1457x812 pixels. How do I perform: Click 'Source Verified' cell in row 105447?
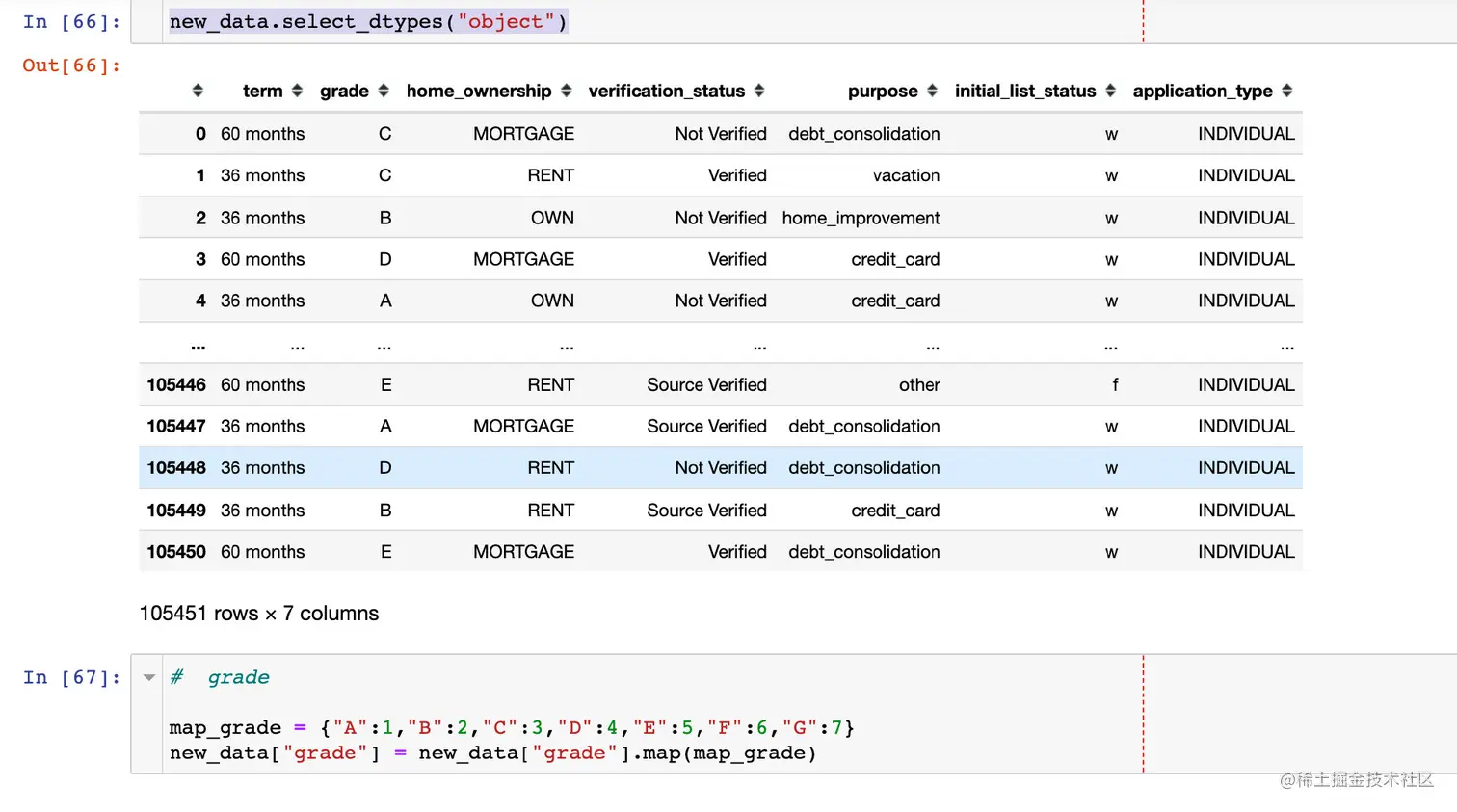pyautogui.click(x=706, y=426)
